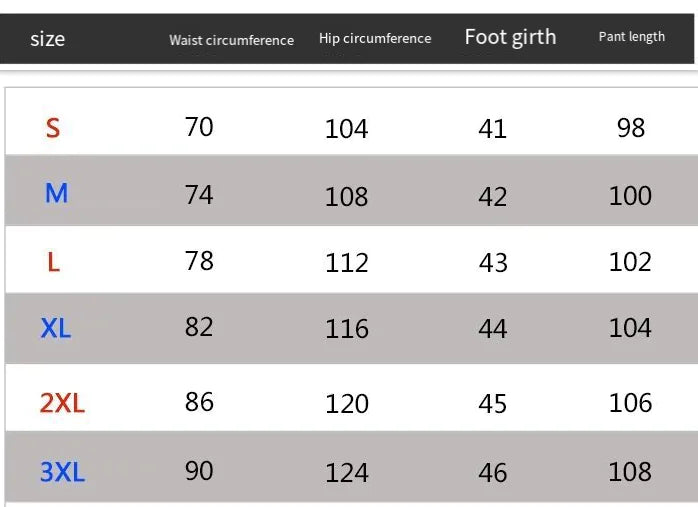Screen dimensions: 698x507
Task: Click the blue 'M' size label
Action: click(x=56, y=194)
